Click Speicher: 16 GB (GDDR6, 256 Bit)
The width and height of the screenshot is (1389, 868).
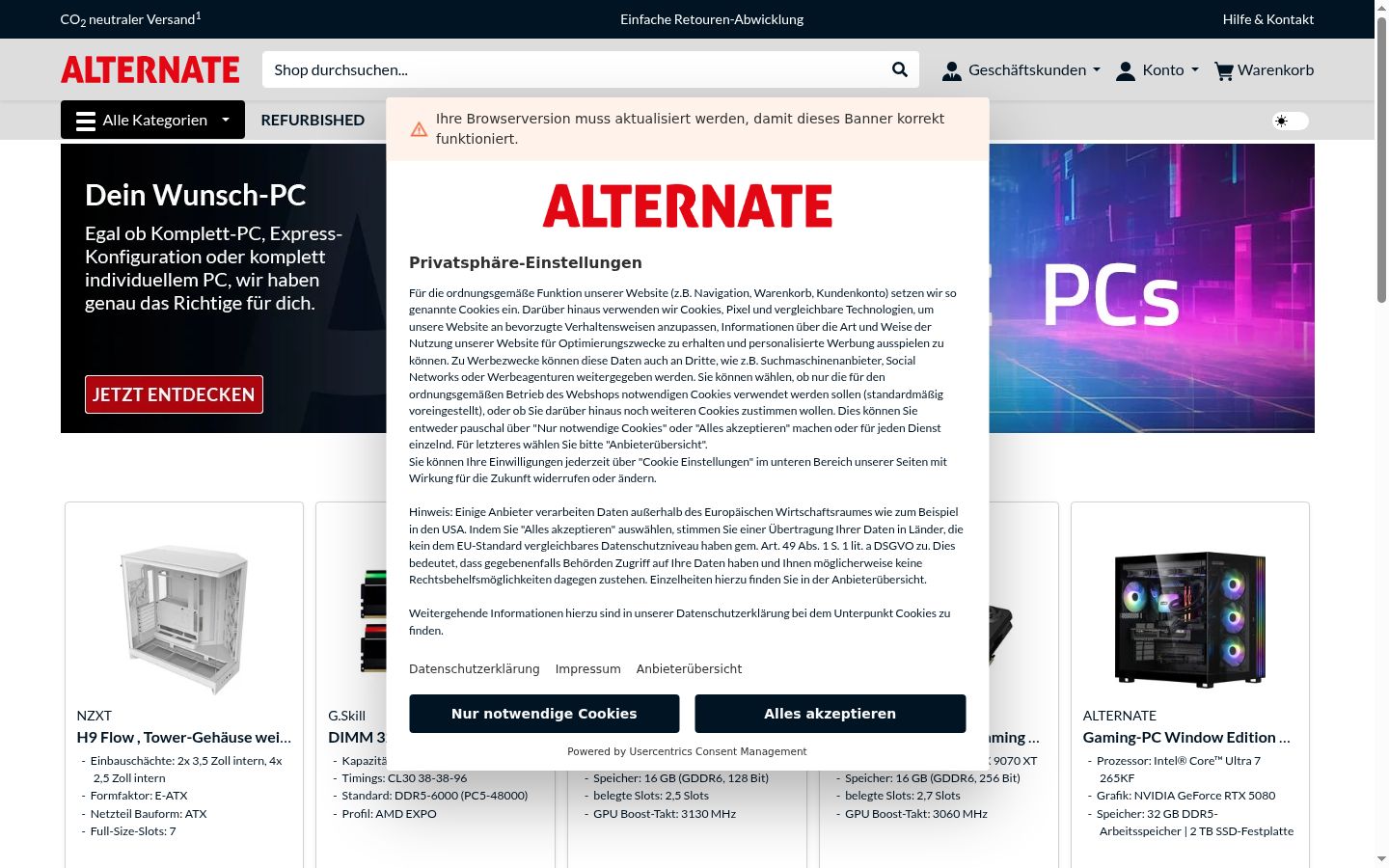point(933,778)
